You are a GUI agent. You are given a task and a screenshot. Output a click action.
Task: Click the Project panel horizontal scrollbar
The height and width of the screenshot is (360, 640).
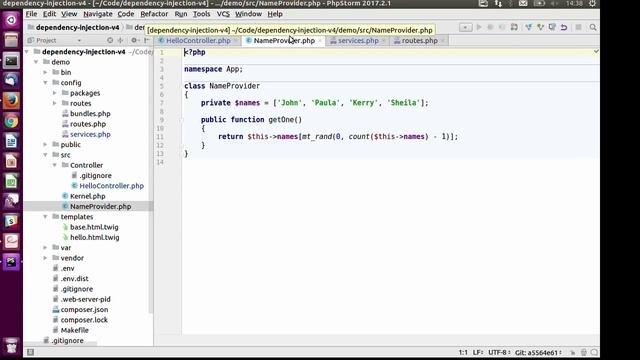point(60,344)
